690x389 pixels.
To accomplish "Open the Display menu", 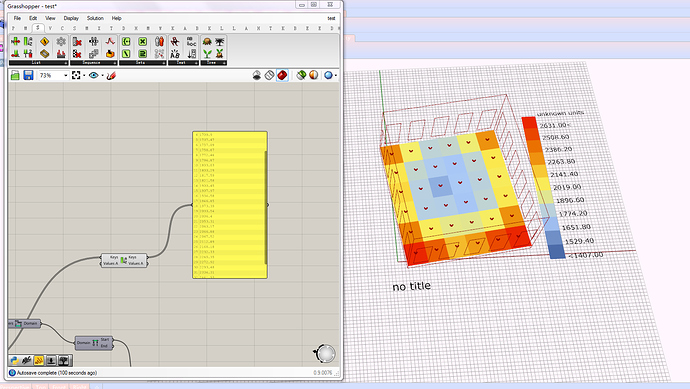I will point(71,18).
